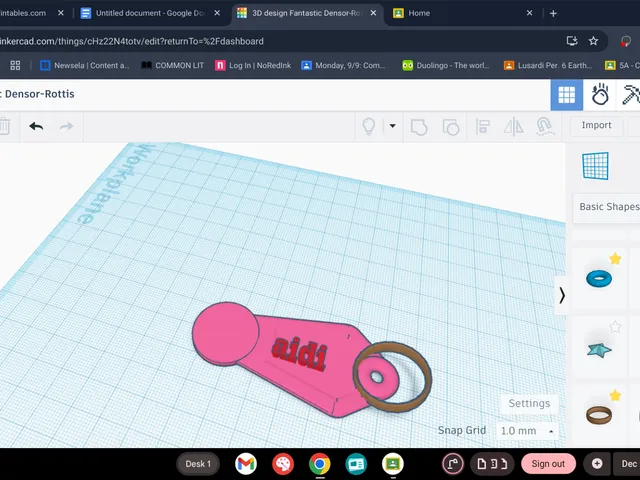Select the 3D design grid view icon
Image resolution: width=640 pixels, height=480 pixels.
tap(567, 95)
